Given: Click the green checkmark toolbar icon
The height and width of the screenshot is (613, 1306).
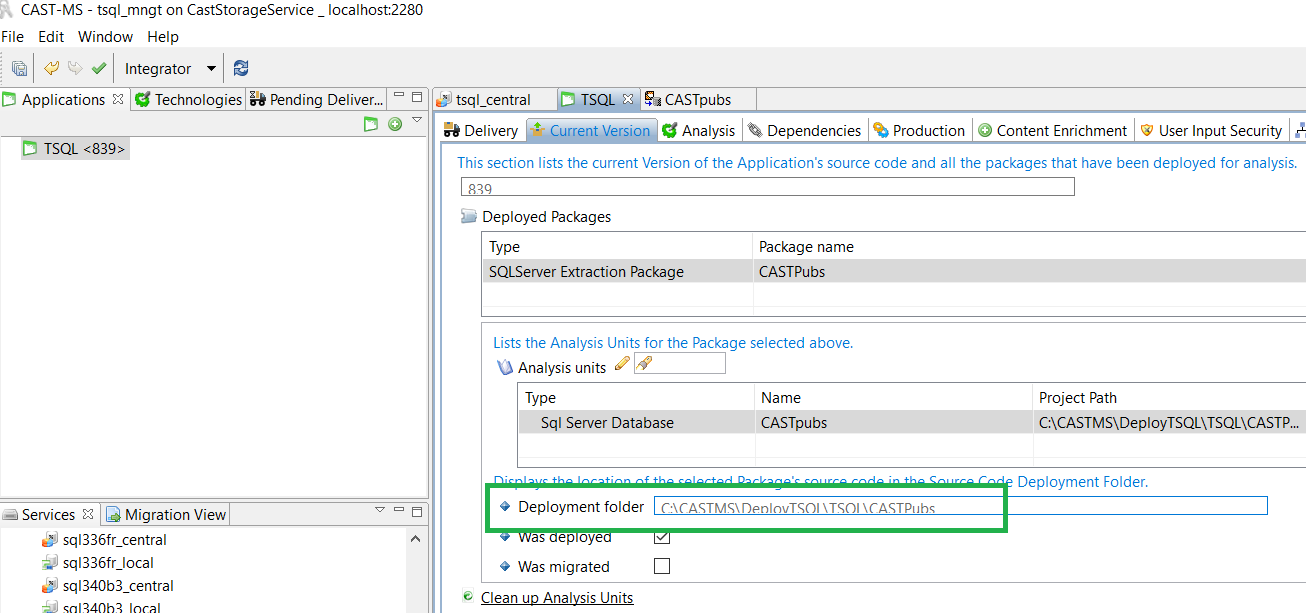Looking at the screenshot, I should tap(99, 68).
